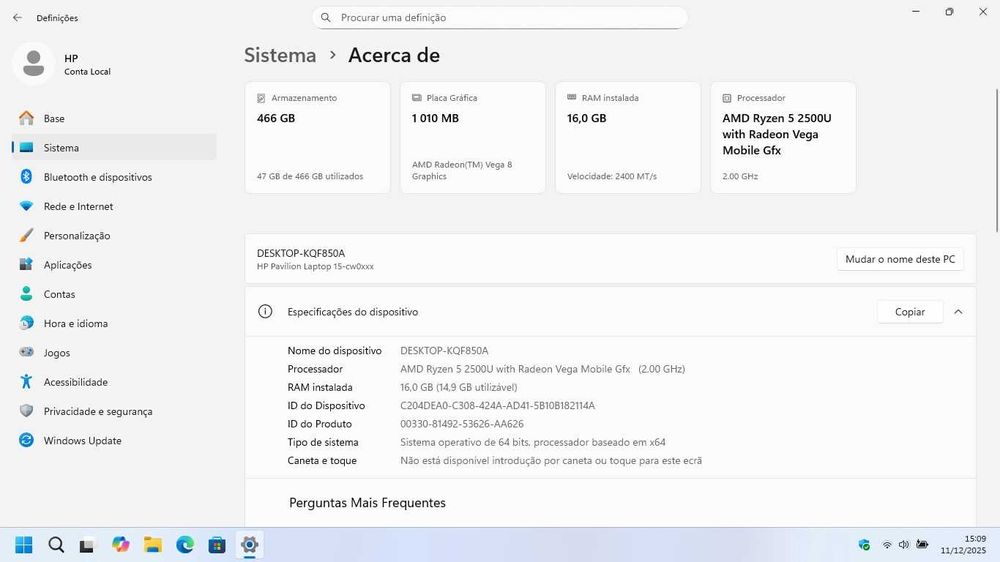Click the info icon beside Especificações
This screenshot has height=562, width=1000.
265,311
